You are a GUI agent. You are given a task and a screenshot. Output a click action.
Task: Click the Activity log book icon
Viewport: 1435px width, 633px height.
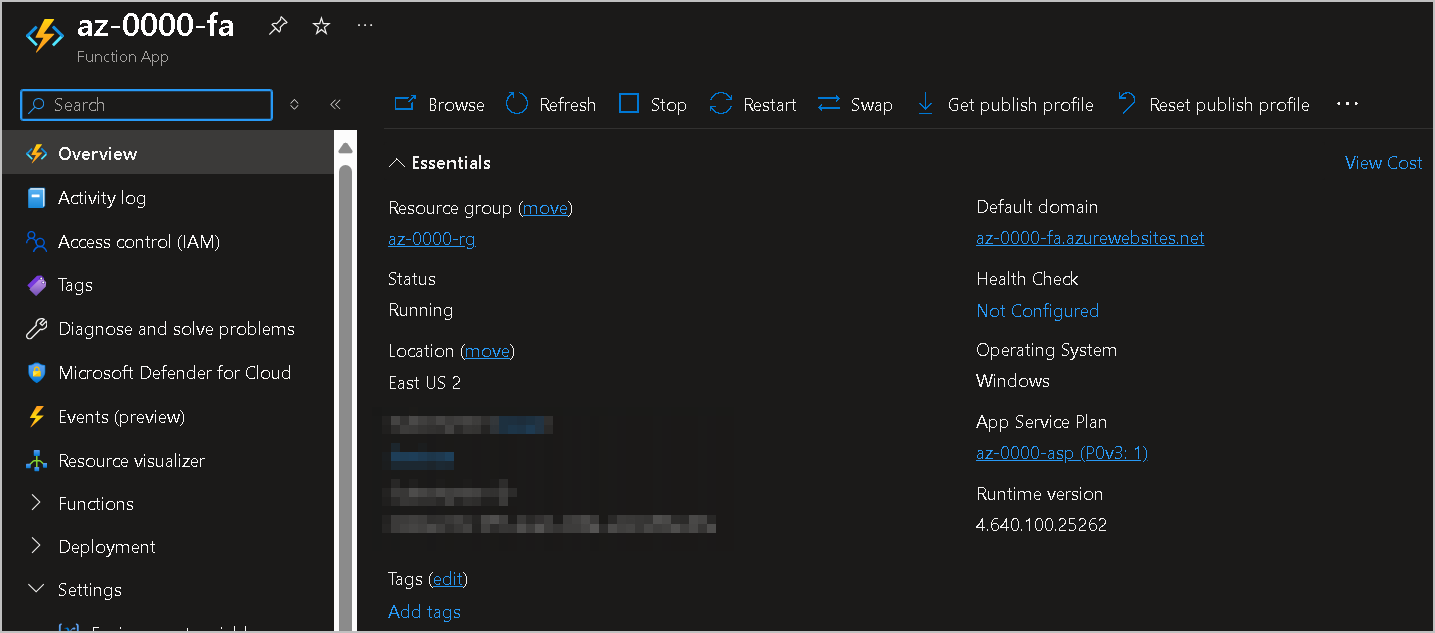pos(37,198)
